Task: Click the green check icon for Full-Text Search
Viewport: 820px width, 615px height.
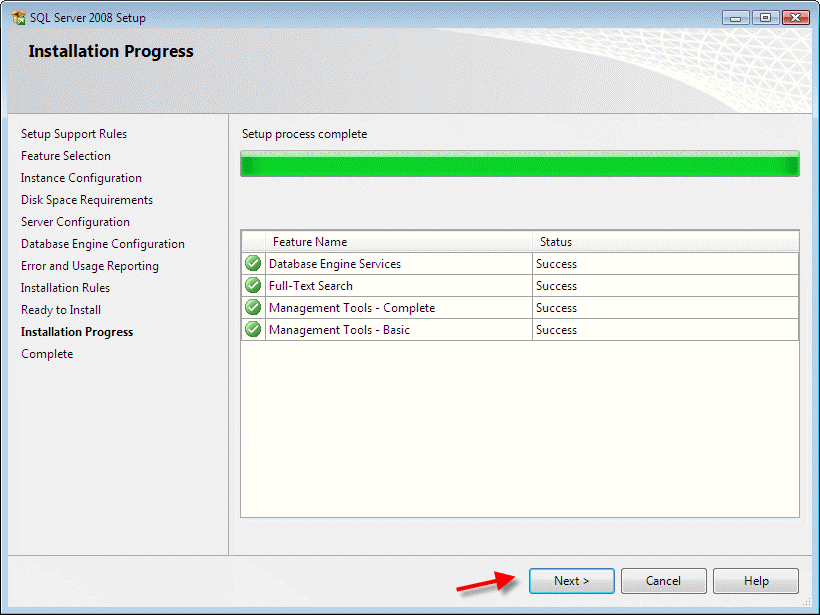Action: 253,285
